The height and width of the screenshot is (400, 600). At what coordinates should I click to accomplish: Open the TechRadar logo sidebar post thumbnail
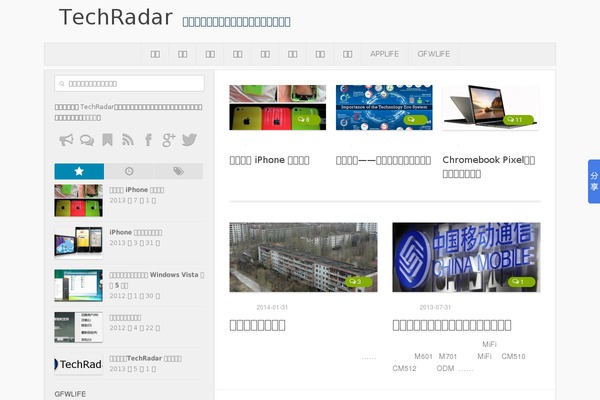78,364
